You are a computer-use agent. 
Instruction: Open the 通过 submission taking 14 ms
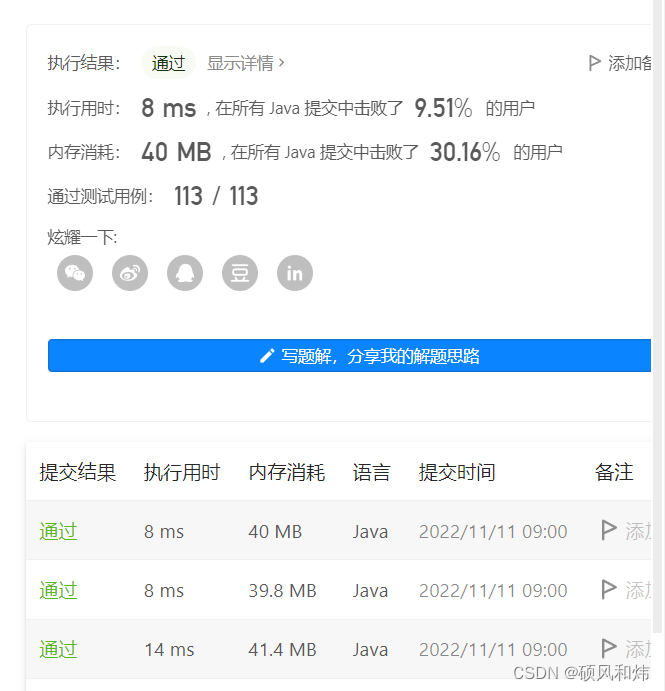(x=58, y=650)
